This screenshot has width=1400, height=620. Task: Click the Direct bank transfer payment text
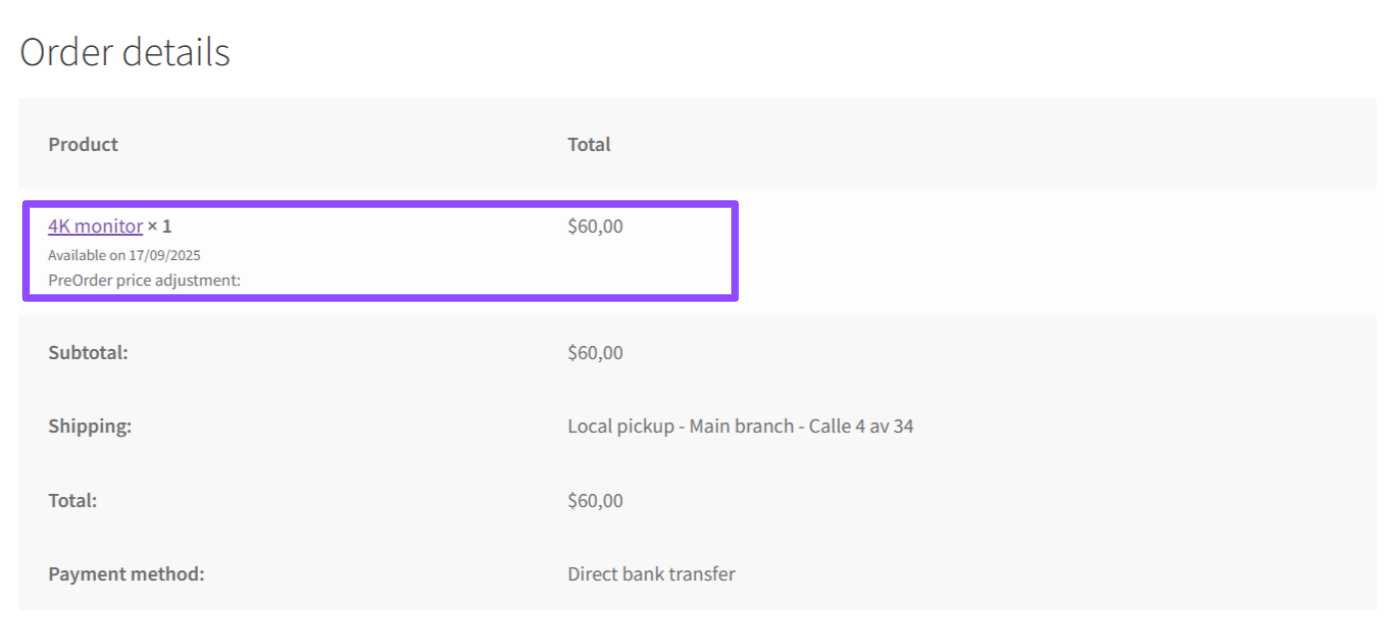651,573
